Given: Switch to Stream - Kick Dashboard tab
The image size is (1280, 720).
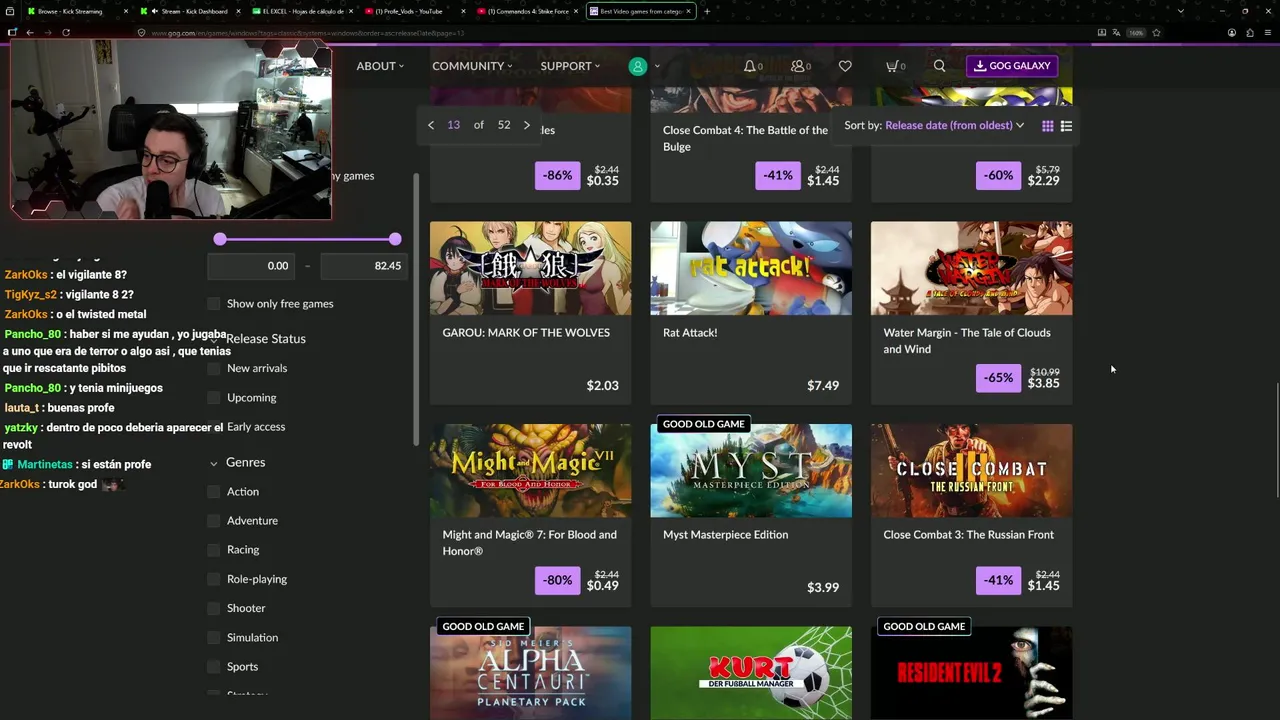Looking at the screenshot, I should (190, 11).
